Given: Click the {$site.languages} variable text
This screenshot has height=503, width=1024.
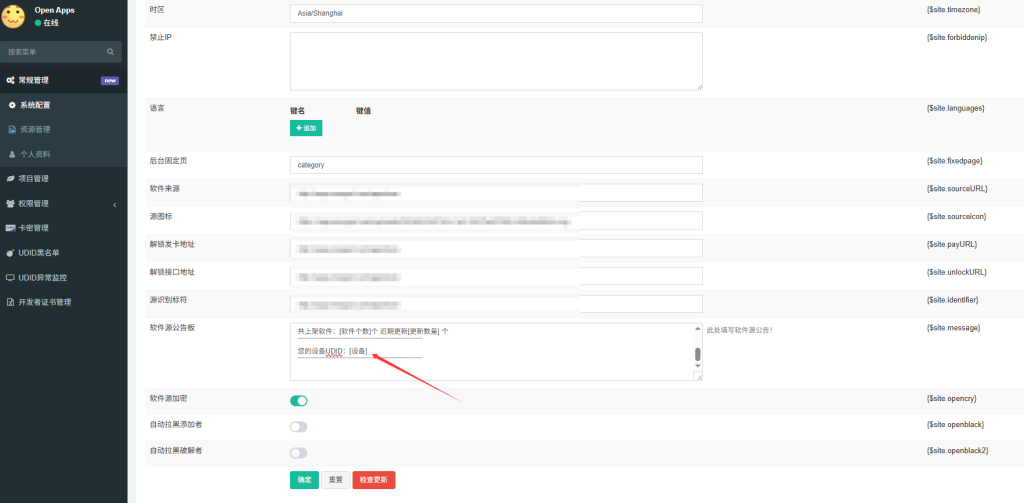Looking at the screenshot, I should (955, 108).
